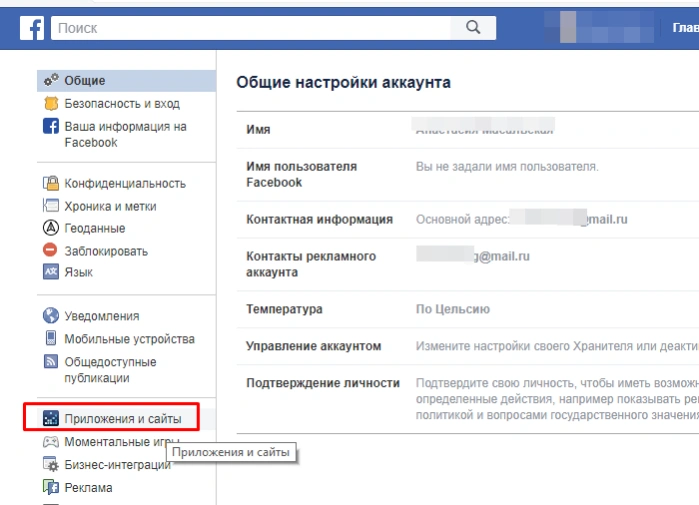Click the language icon for Язык
699x505 pixels.
[51, 271]
